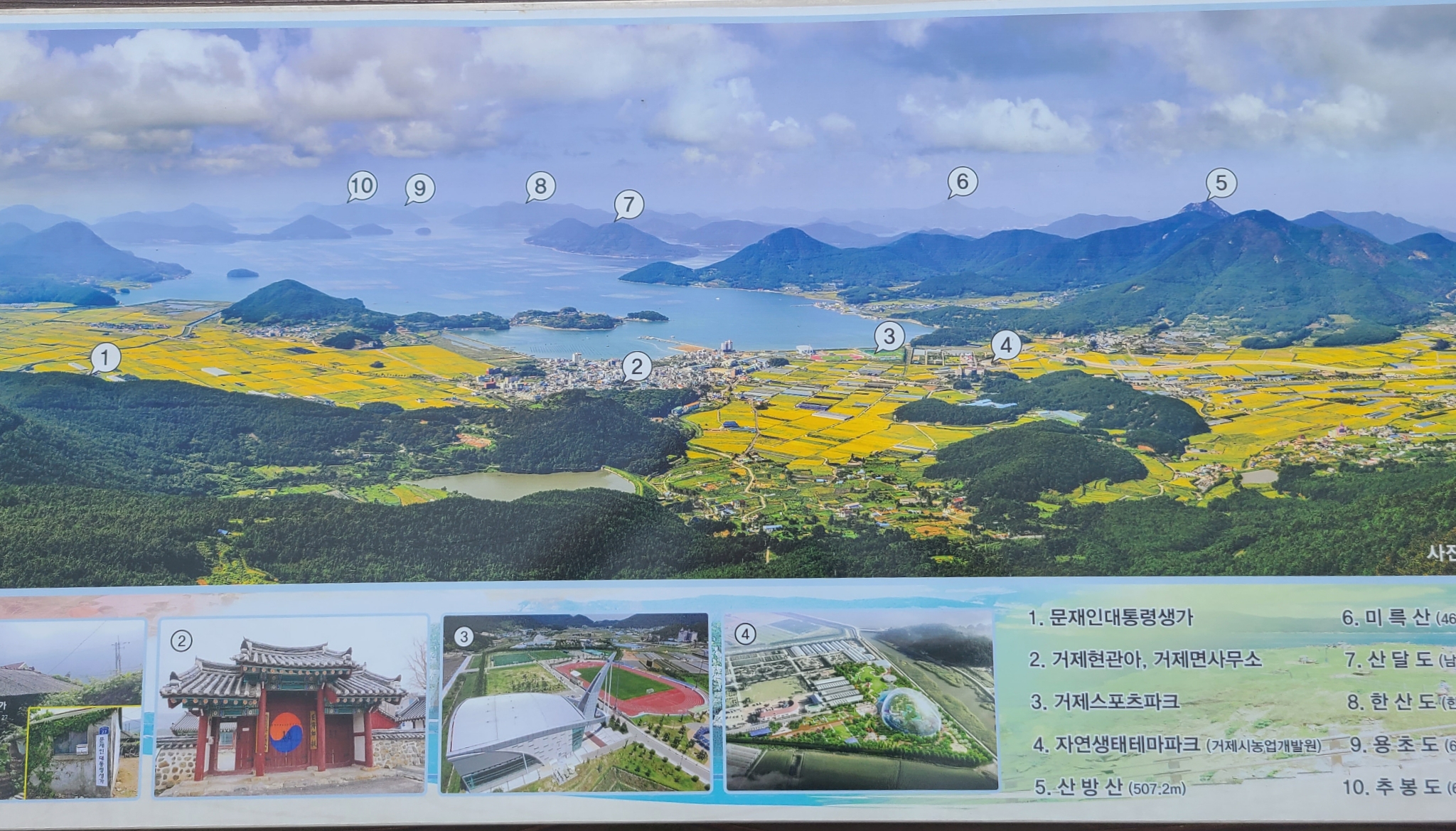Click the number 2 map marker
Image resolution: width=1456 pixels, height=831 pixels.
tap(636, 367)
